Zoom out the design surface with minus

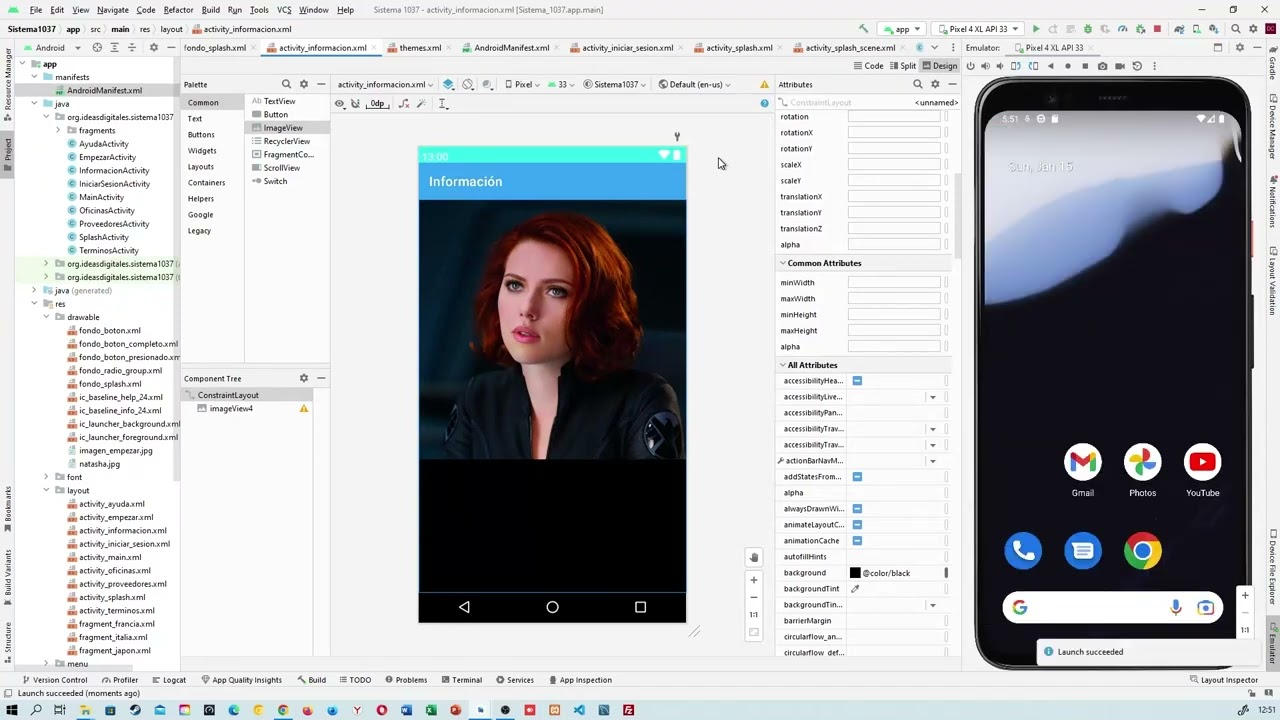pos(754,598)
